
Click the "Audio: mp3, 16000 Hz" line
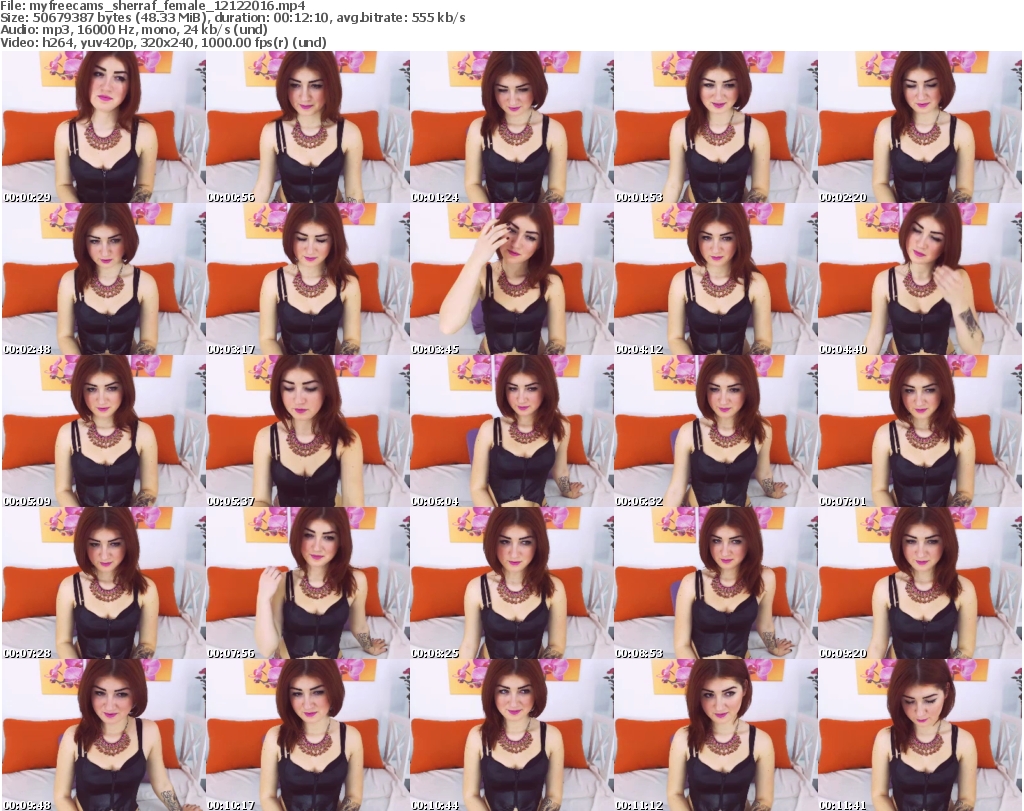tap(135, 30)
